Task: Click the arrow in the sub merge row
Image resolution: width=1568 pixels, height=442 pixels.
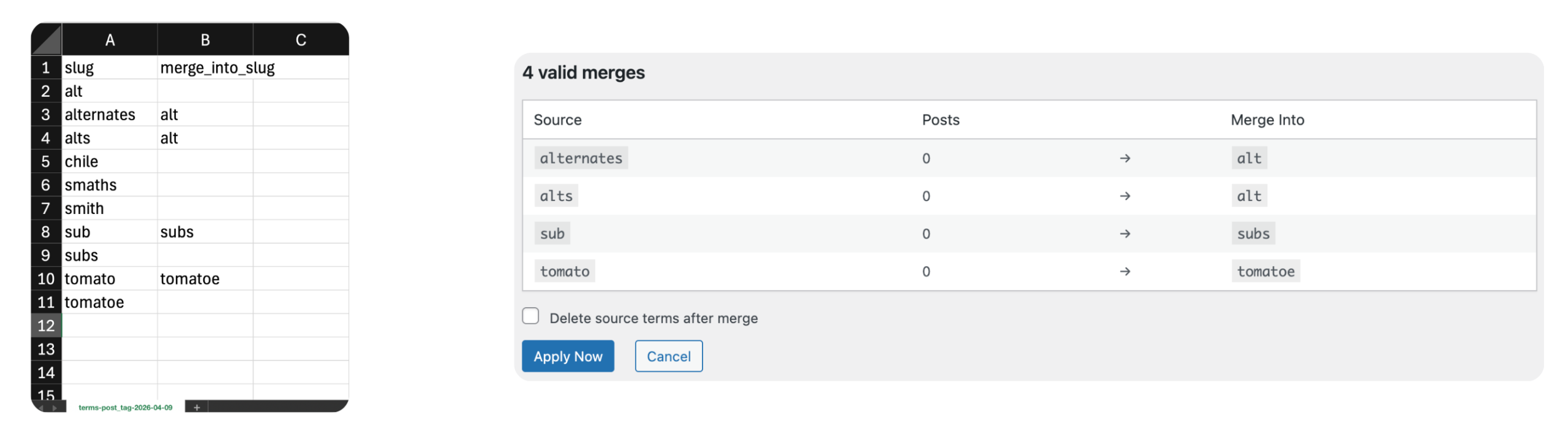Action: [x=1125, y=234]
